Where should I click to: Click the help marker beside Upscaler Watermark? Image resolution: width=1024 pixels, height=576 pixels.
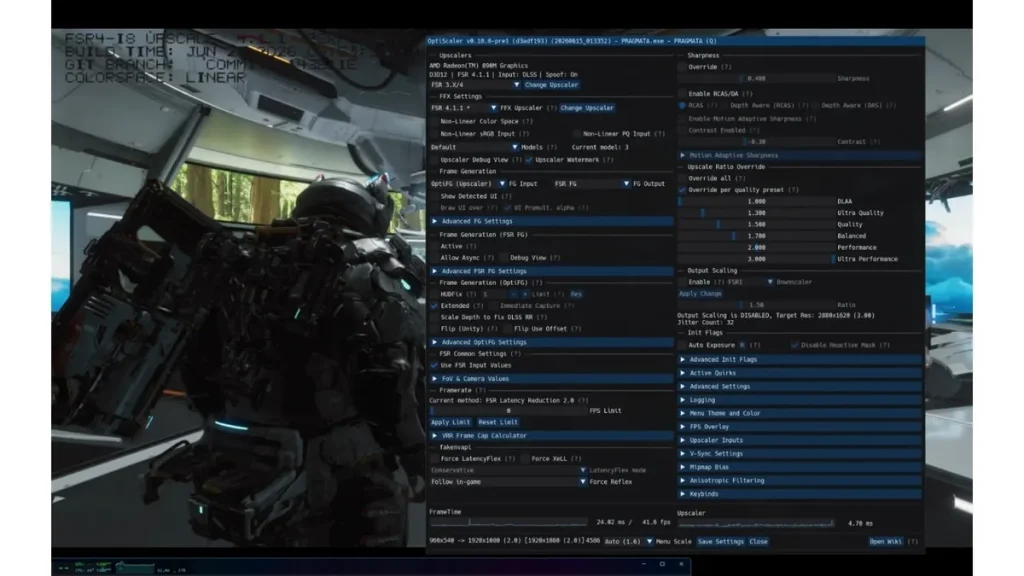pos(607,159)
